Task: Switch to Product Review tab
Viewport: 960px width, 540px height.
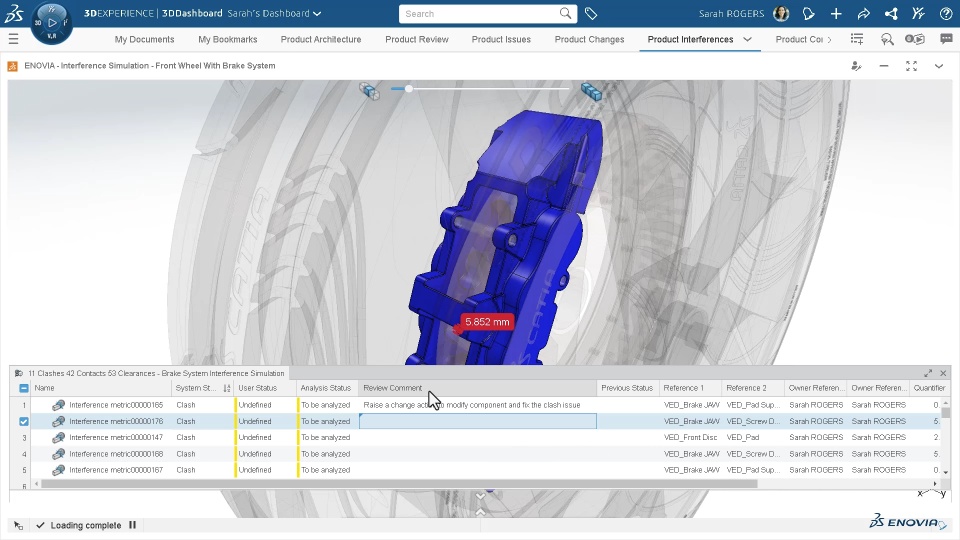Action: [x=417, y=39]
